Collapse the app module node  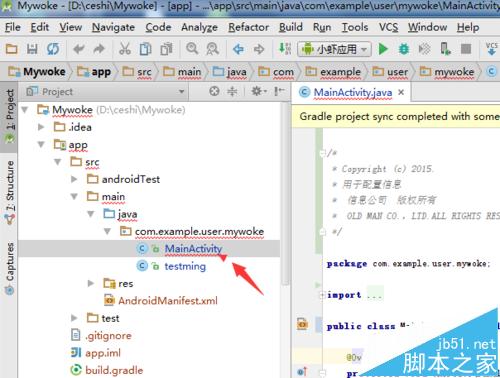[41, 144]
